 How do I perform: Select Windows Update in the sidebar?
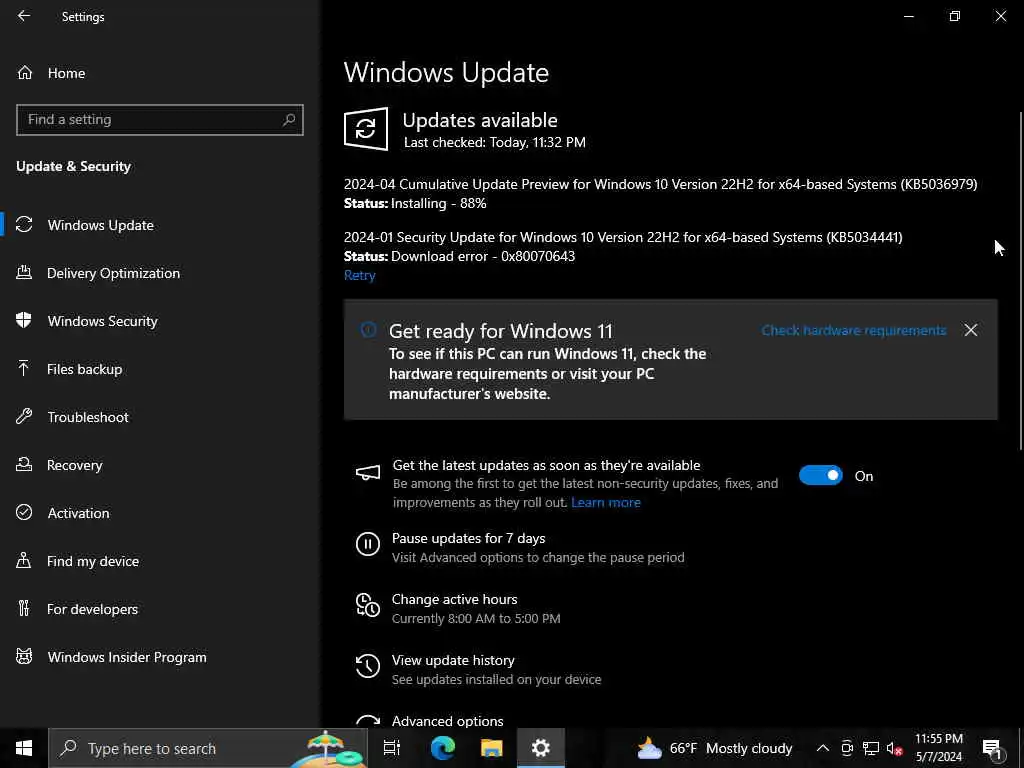pyautogui.click(x=101, y=225)
